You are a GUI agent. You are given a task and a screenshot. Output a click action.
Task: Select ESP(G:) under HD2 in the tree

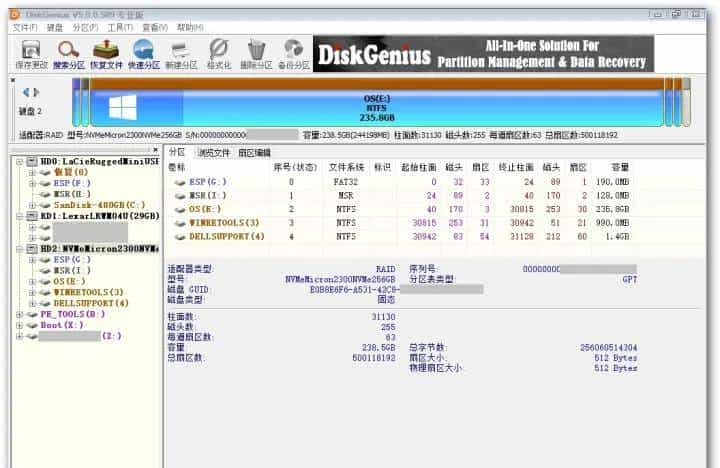pyautogui.click(x=72, y=259)
